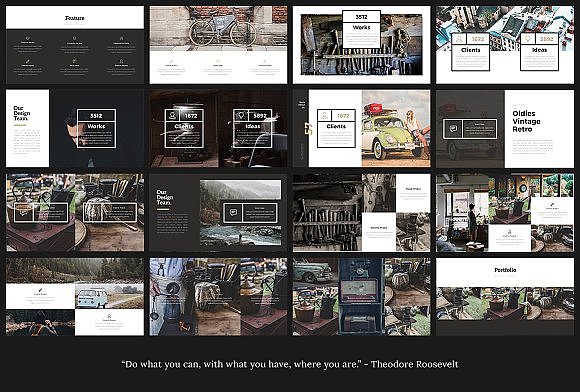
Task: Click the chat bubble icon on the Oldies slide
Action: point(453,129)
